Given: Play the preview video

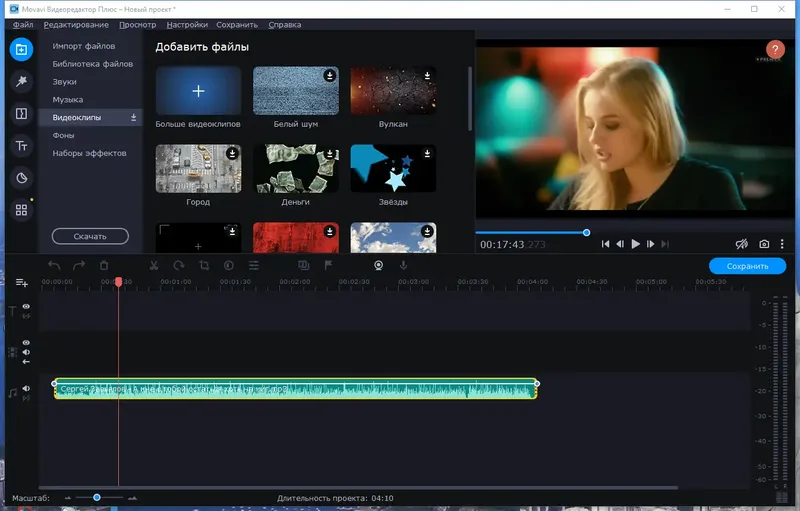Looking at the screenshot, I should (x=635, y=244).
